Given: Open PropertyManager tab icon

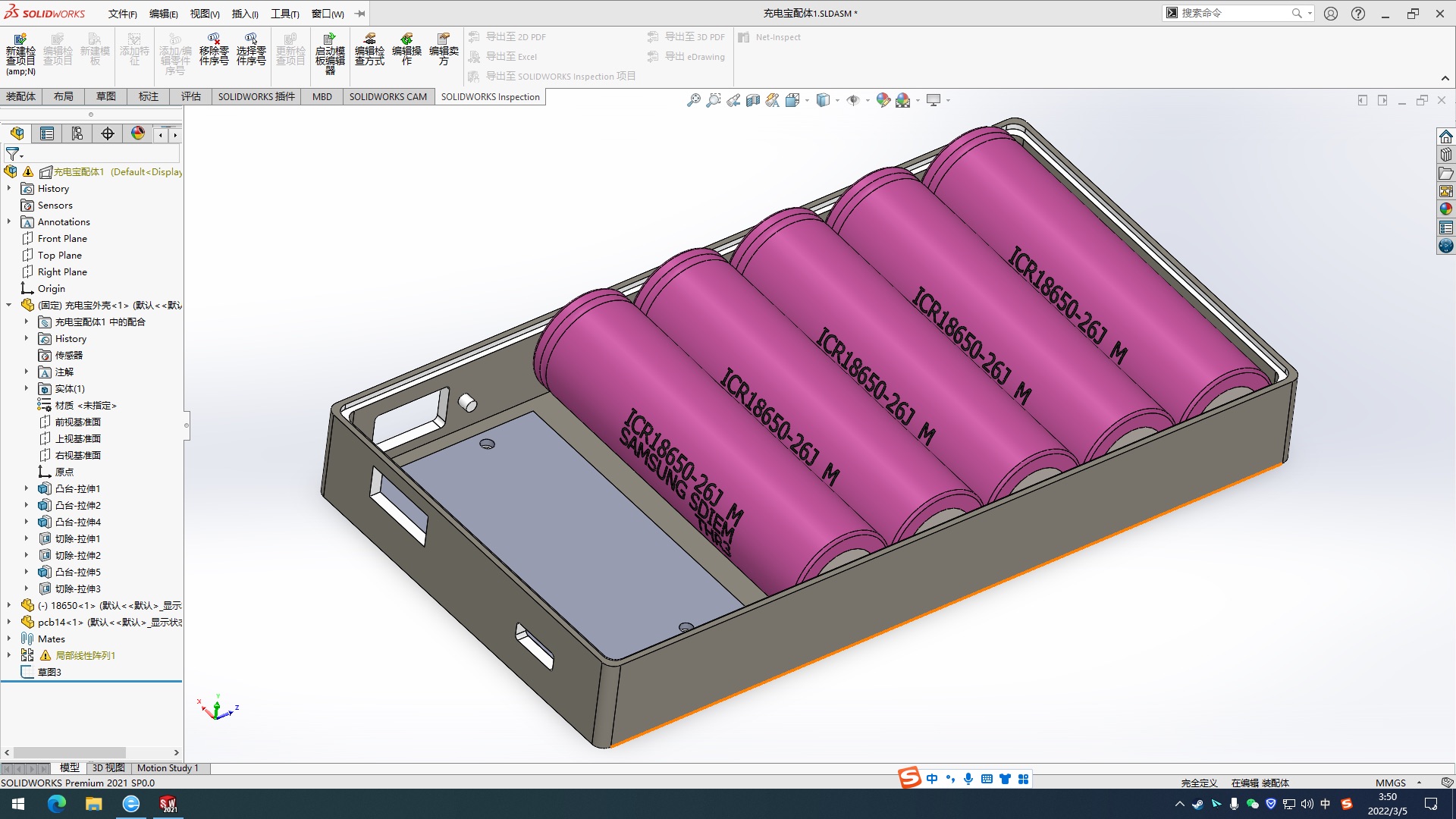Looking at the screenshot, I should (x=47, y=133).
